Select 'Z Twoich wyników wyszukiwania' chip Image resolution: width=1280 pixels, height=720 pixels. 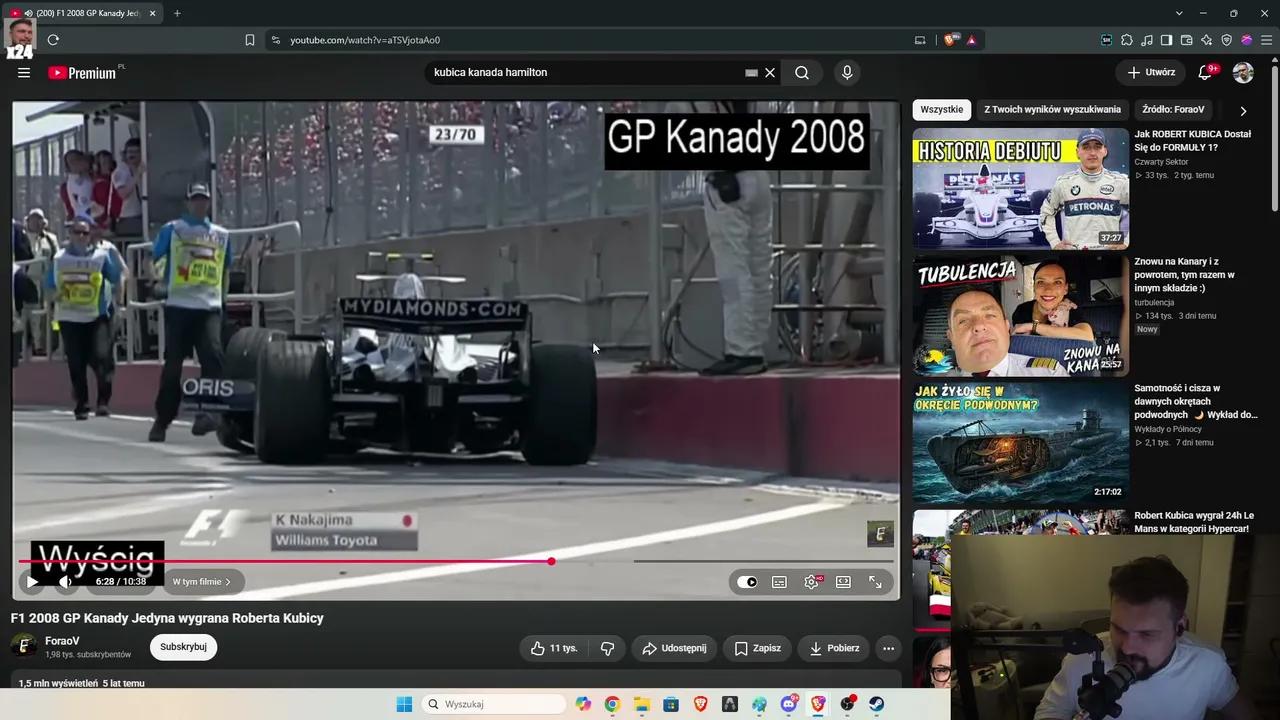tap(1052, 109)
